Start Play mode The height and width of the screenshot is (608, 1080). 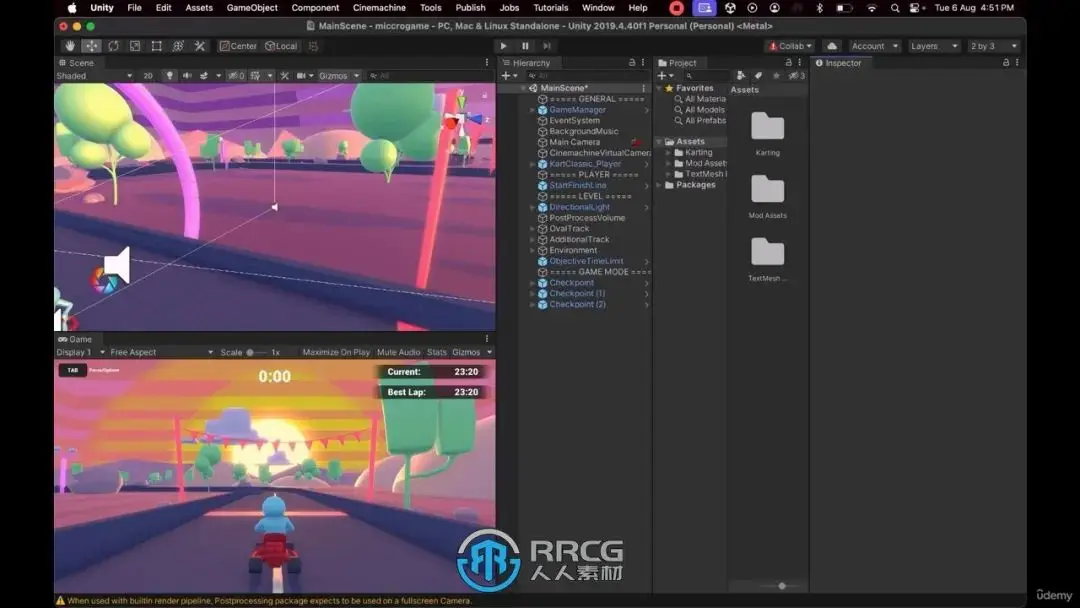pos(503,46)
